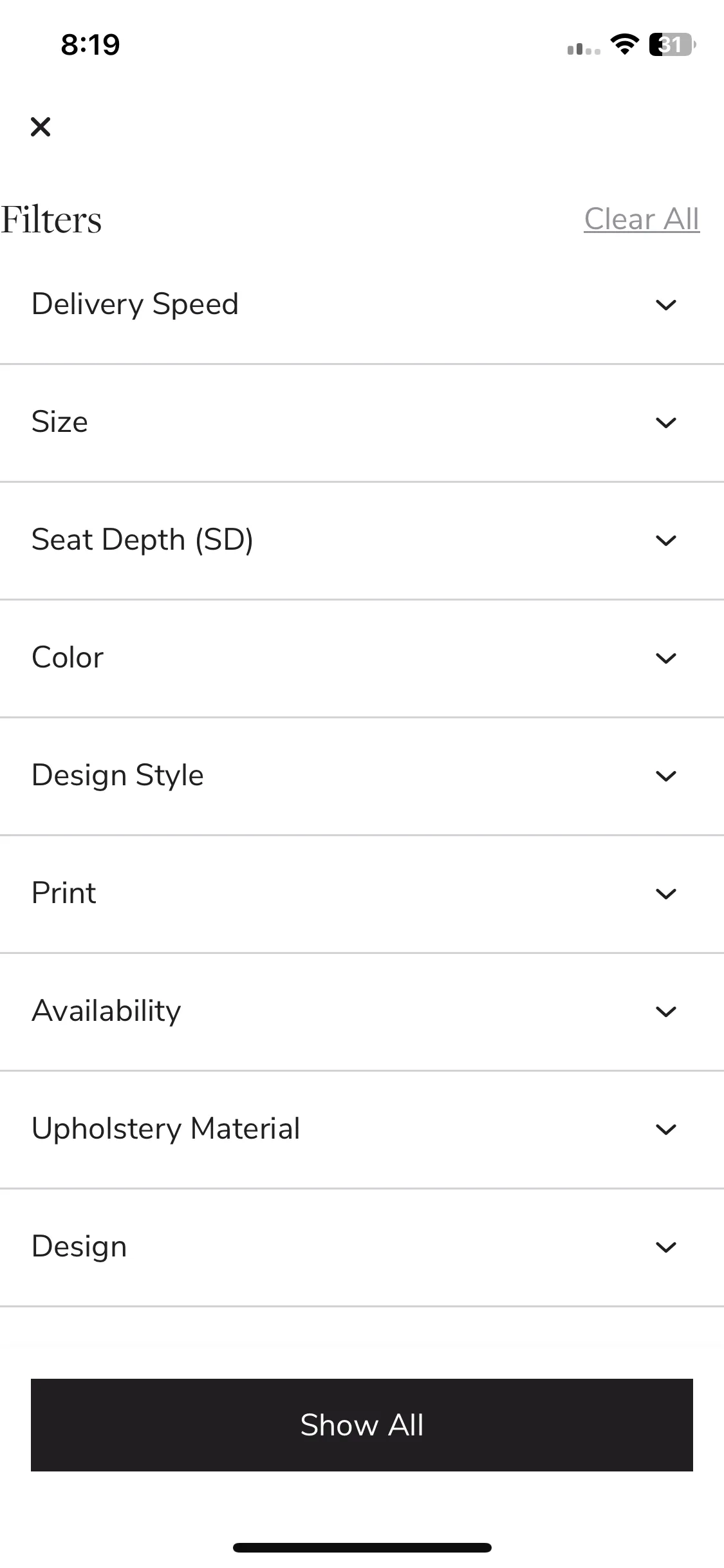Expand the Delivery Speed chevron
The width and height of the screenshot is (724, 1568).
point(665,304)
